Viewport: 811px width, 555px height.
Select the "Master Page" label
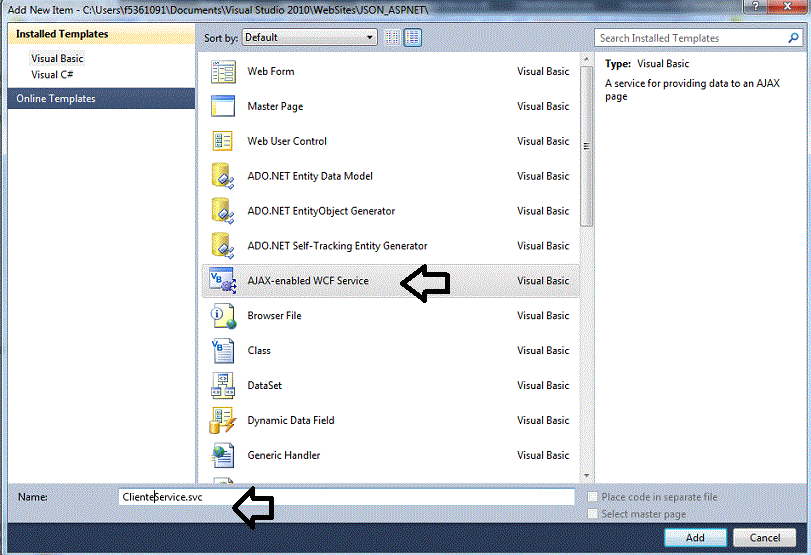pos(275,106)
